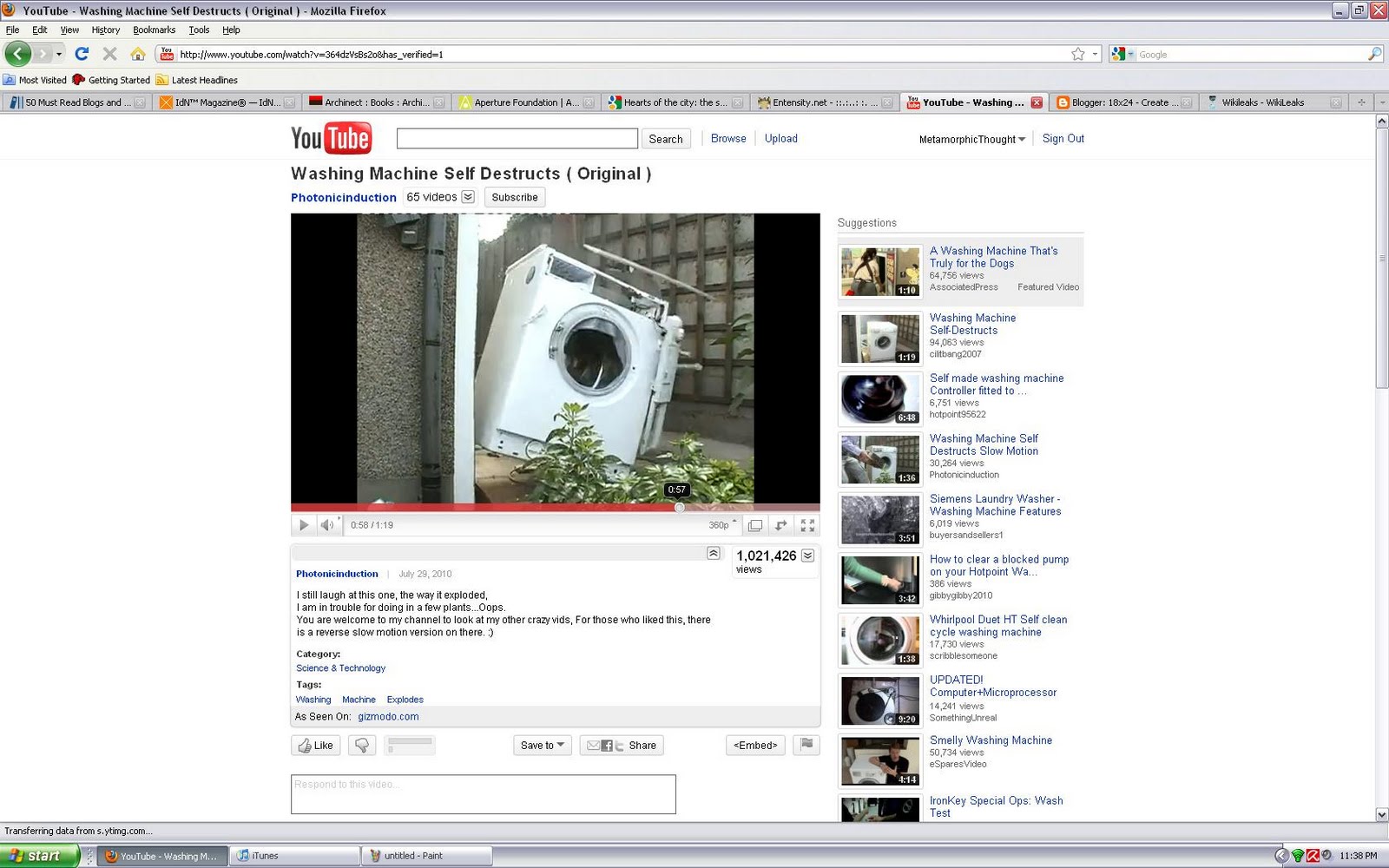Click the Windows start button

click(x=40, y=856)
